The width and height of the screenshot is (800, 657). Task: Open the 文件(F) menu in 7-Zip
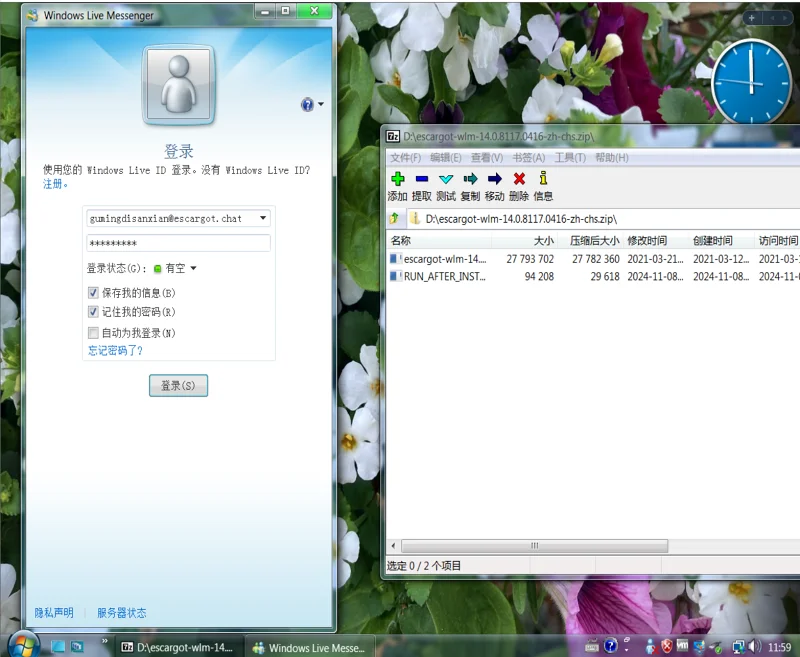(406, 158)
